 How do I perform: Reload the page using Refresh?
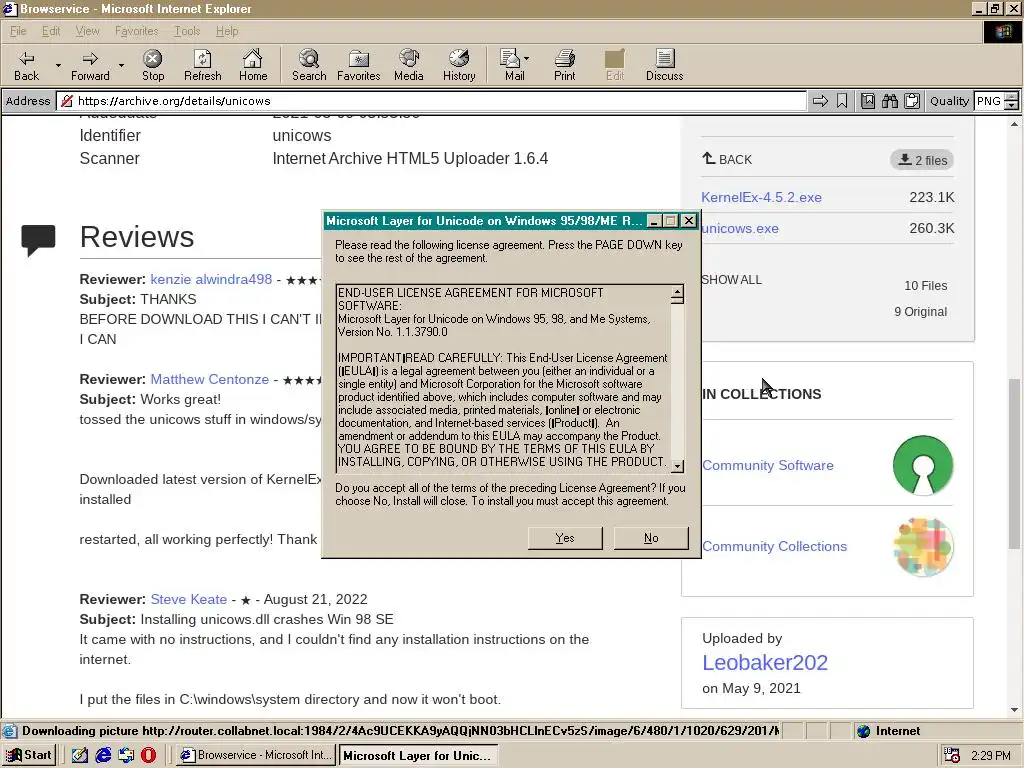point(202,65)
